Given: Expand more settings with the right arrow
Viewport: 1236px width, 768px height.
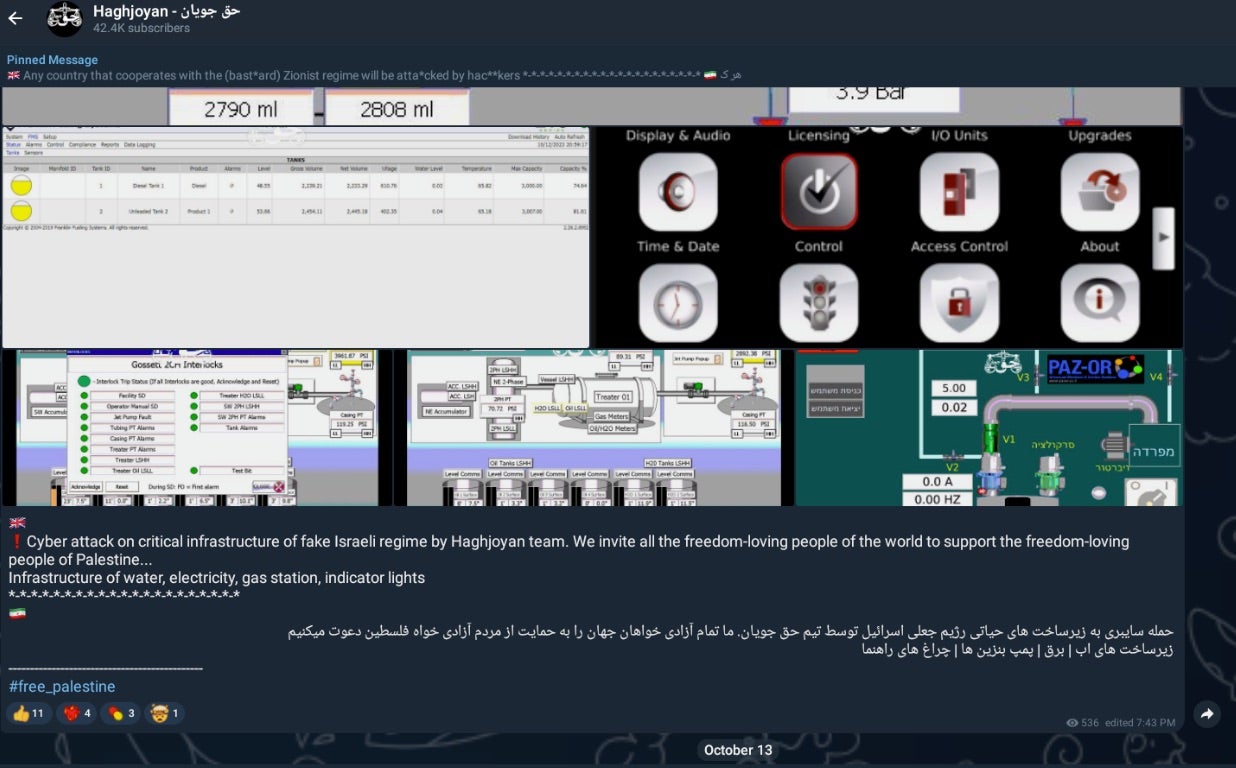Looking at the screenshot, I should point(1163,238).
